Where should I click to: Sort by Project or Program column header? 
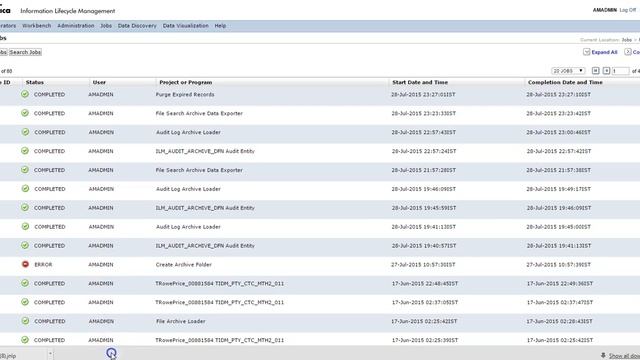[186, 82]
